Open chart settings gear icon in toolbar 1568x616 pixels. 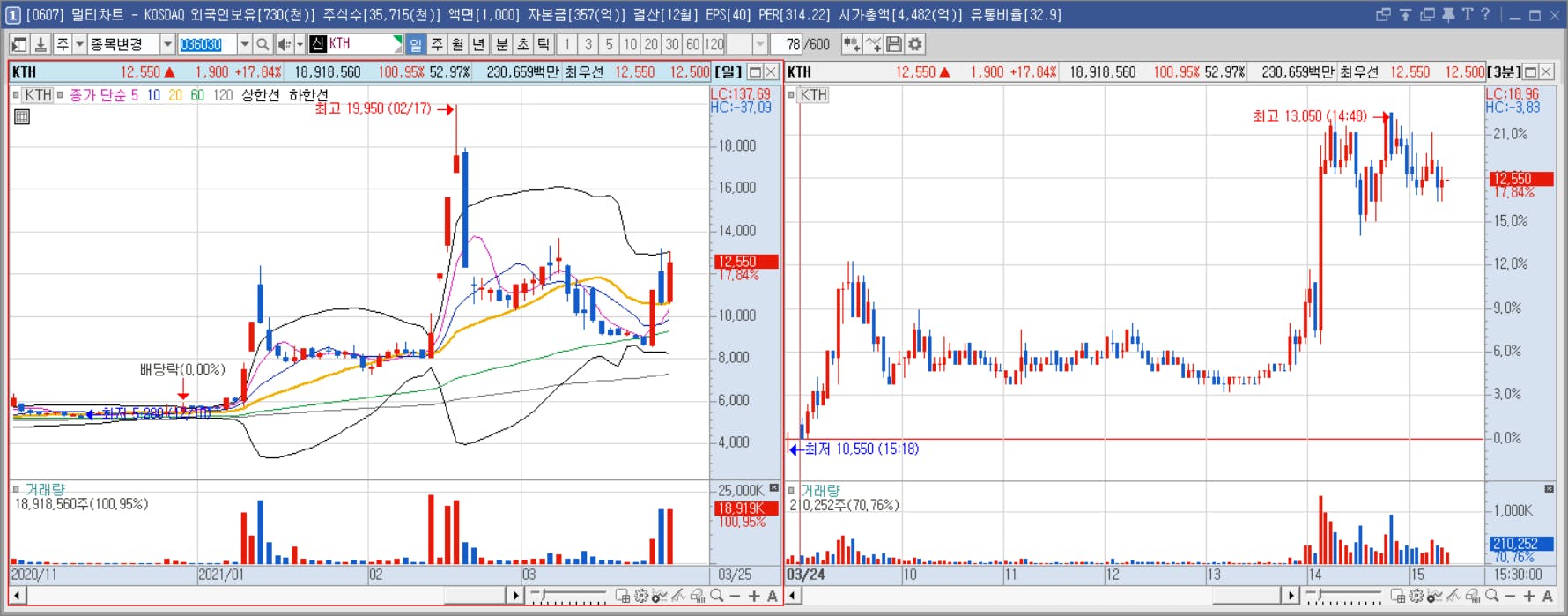click(x=915, y=44)
